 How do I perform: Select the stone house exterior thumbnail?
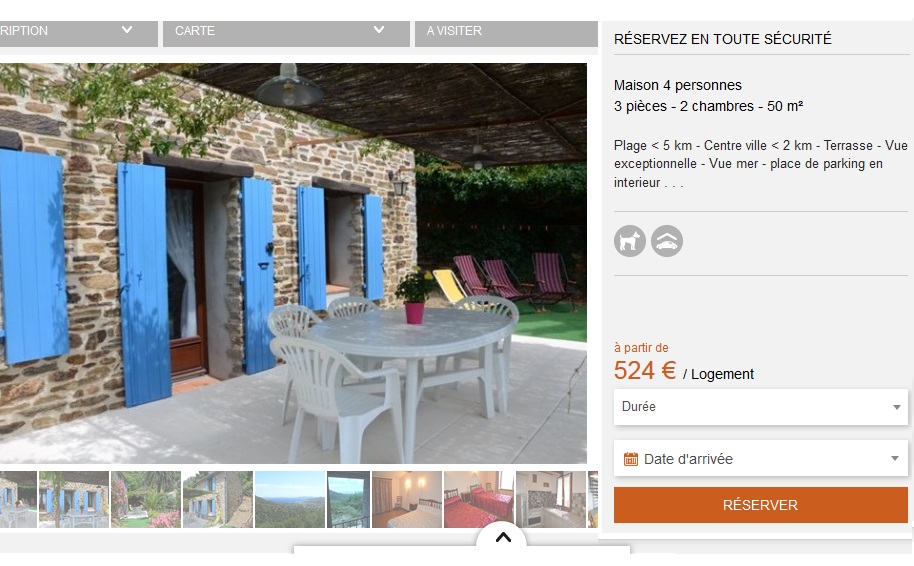[218, 500]
